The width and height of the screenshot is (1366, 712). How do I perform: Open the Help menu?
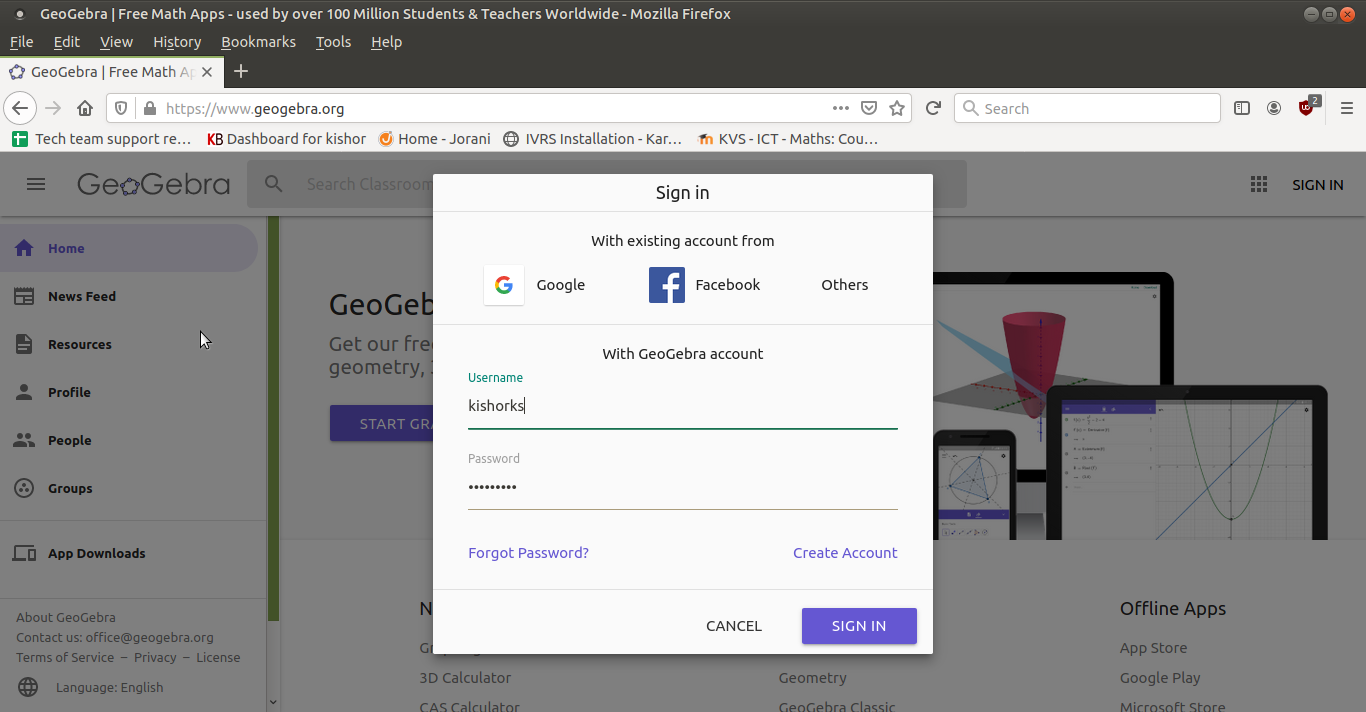[386, 42]
